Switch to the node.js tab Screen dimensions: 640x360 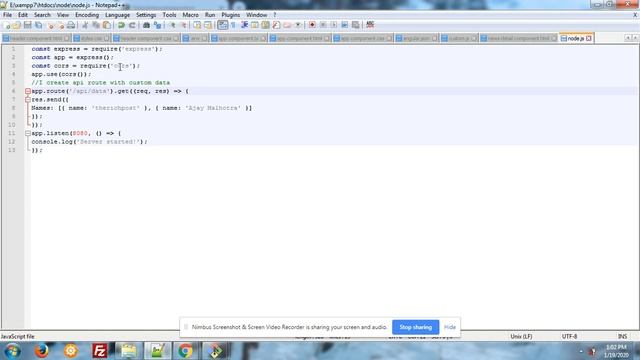(575, 38)
